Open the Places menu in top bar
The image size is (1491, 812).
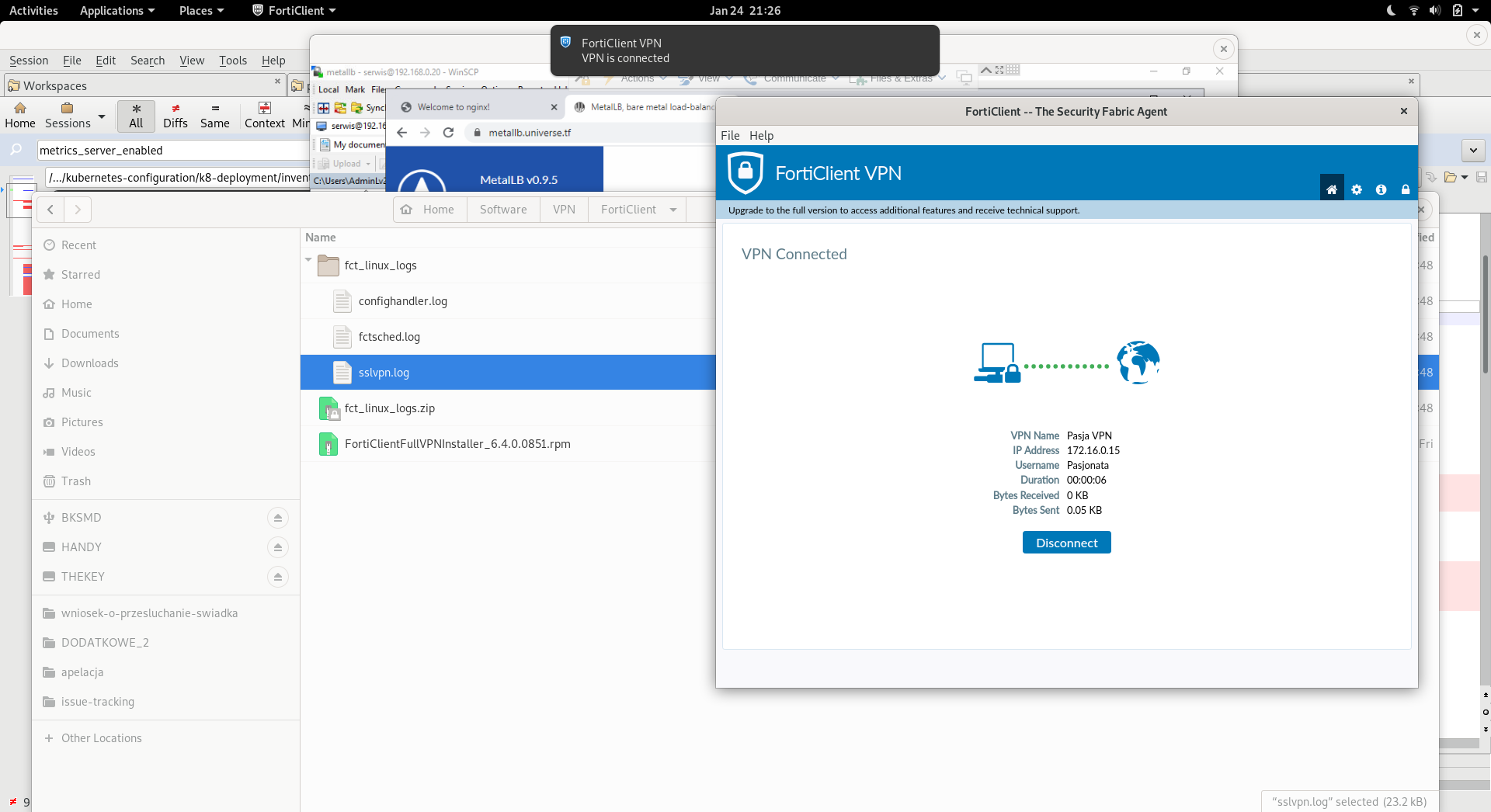(201, 10)
